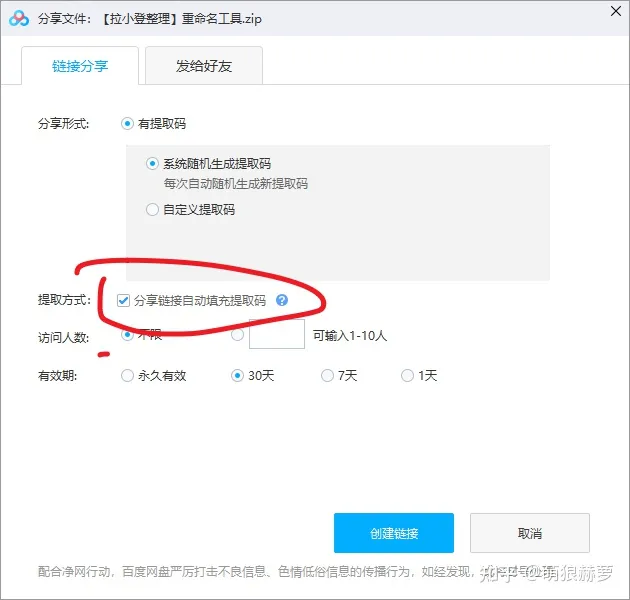Click the visitor number input box
Image resolution: width=630 pixels, height=600 pixels.
point(277,334)
